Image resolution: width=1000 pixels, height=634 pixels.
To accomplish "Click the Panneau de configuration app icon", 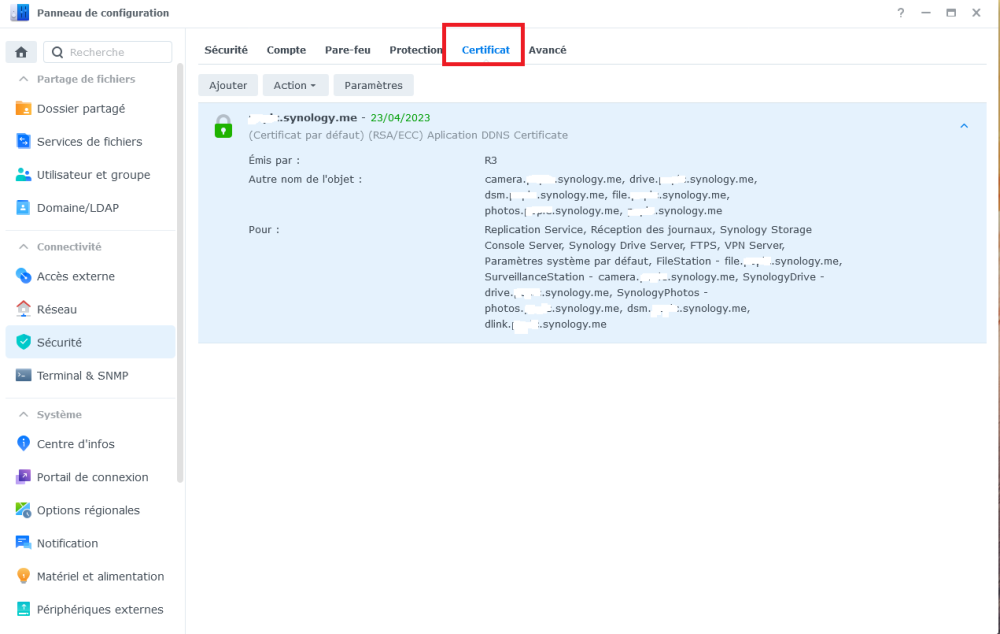I will pyautogui.click(x=20, y=13).
